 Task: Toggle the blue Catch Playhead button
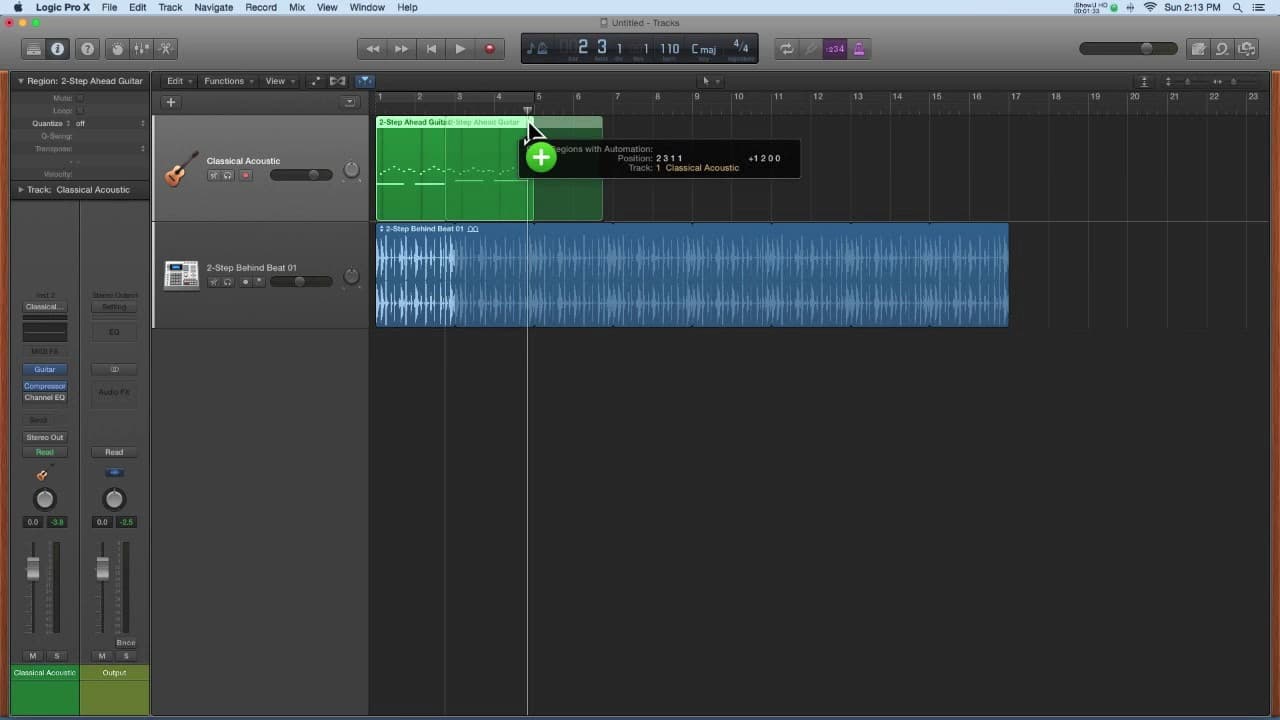[365, 81]
